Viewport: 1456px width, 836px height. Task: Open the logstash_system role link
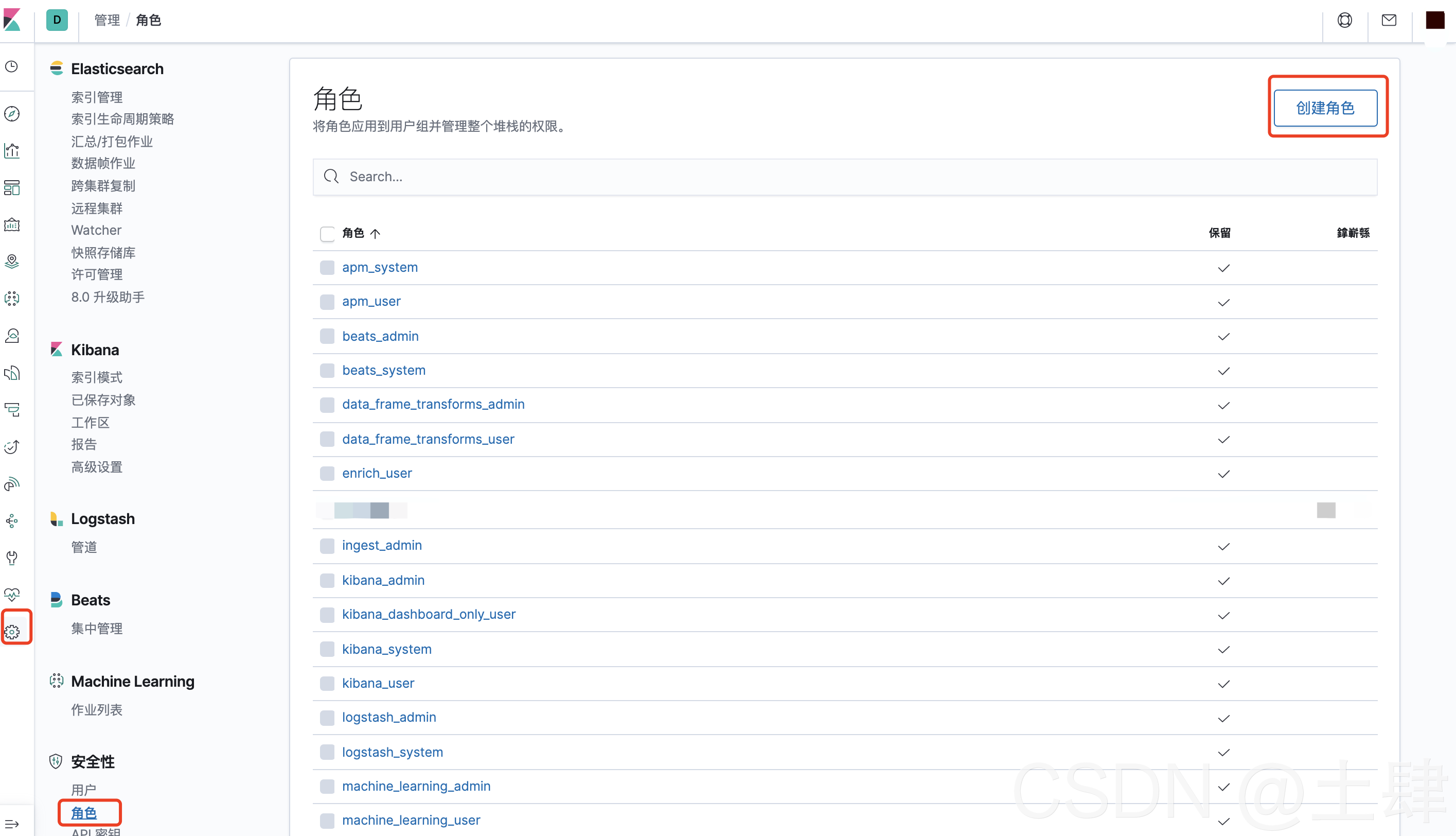click(393, 752)
